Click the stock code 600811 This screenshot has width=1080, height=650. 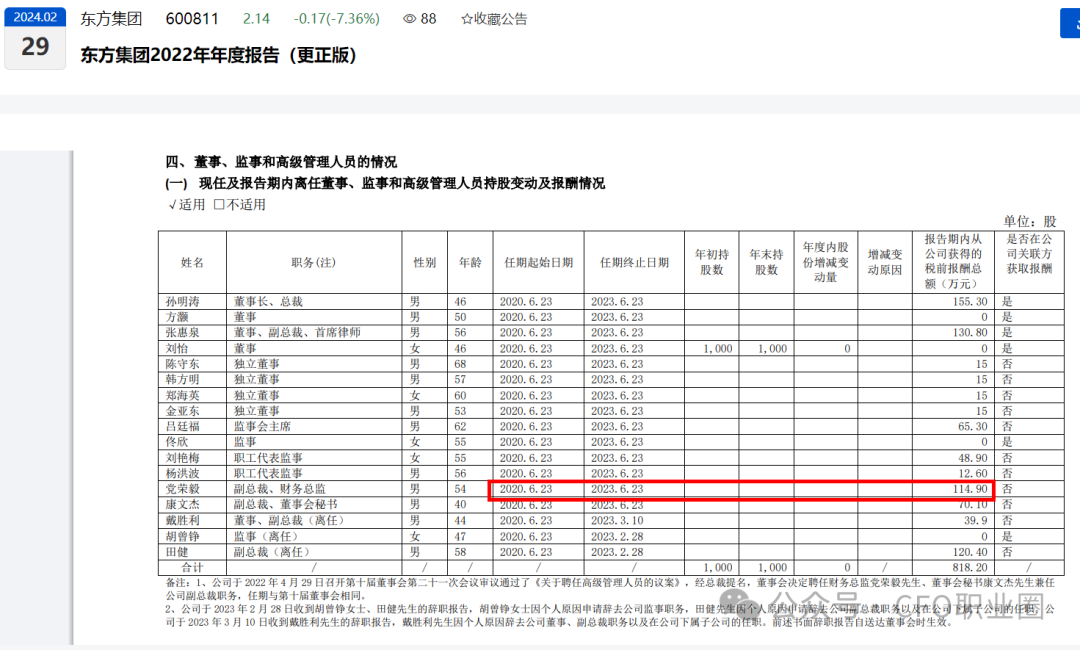(192, 19)
